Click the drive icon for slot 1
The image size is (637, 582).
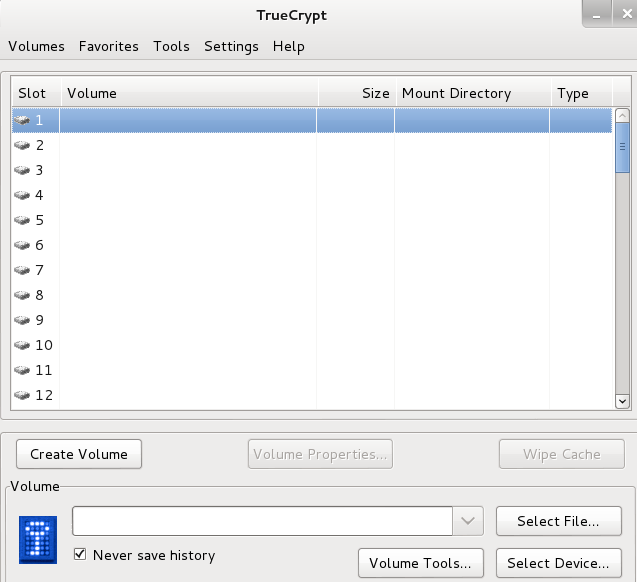22,120
